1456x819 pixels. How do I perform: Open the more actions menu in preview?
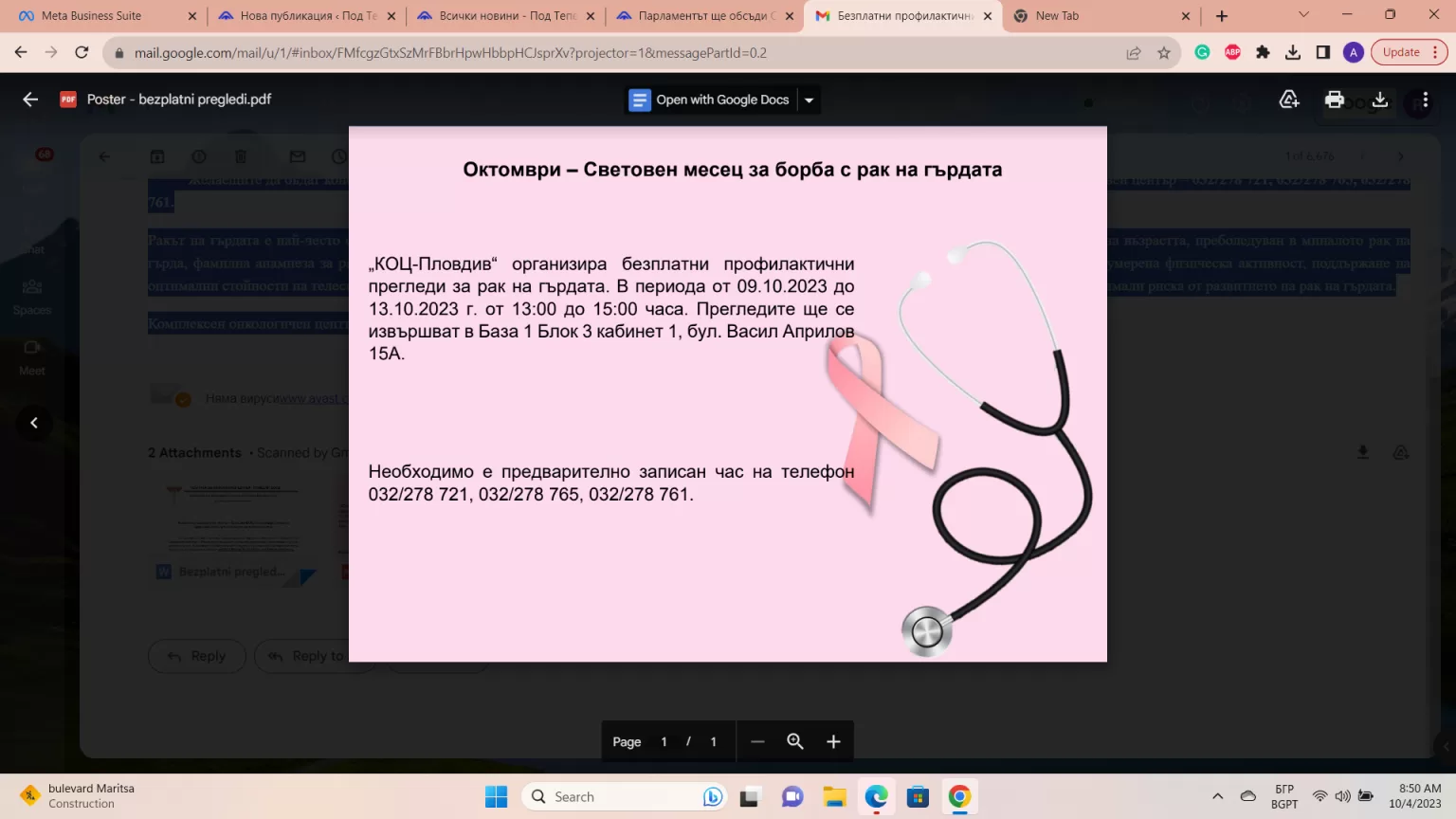click(1425, 100)
